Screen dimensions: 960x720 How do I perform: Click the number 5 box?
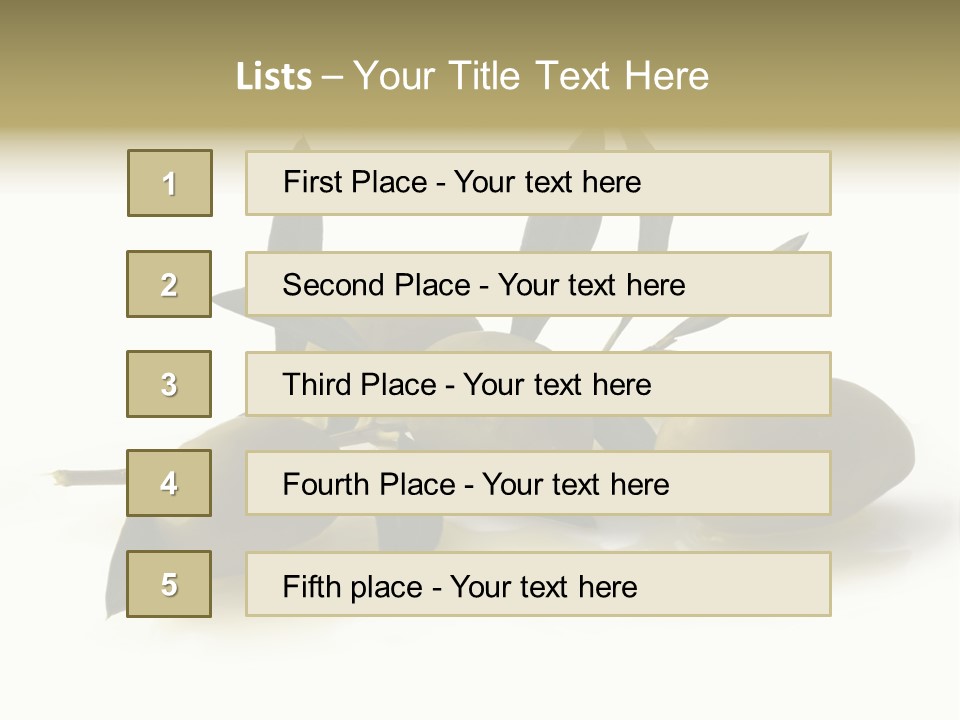tap(169, 584)
